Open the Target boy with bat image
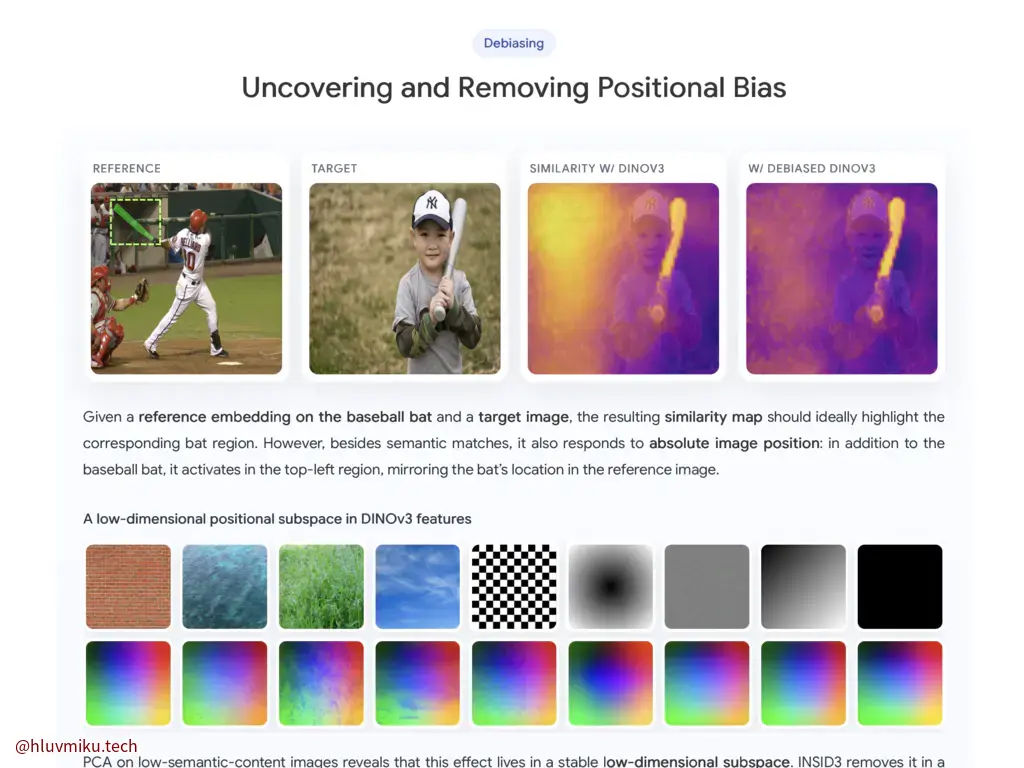Image resolution: width=1024 pixels, height=768 pixels. point(405,278)
